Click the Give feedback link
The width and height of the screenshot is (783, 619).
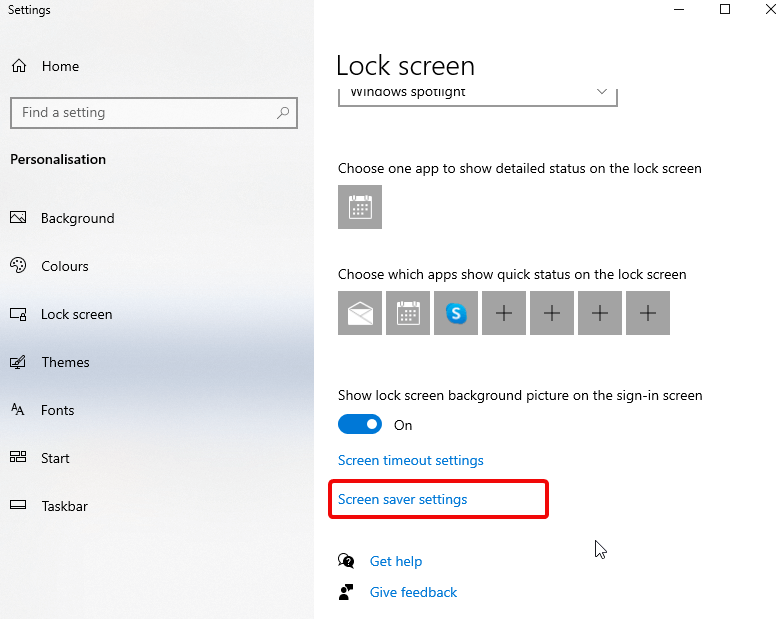pos(413,592)
